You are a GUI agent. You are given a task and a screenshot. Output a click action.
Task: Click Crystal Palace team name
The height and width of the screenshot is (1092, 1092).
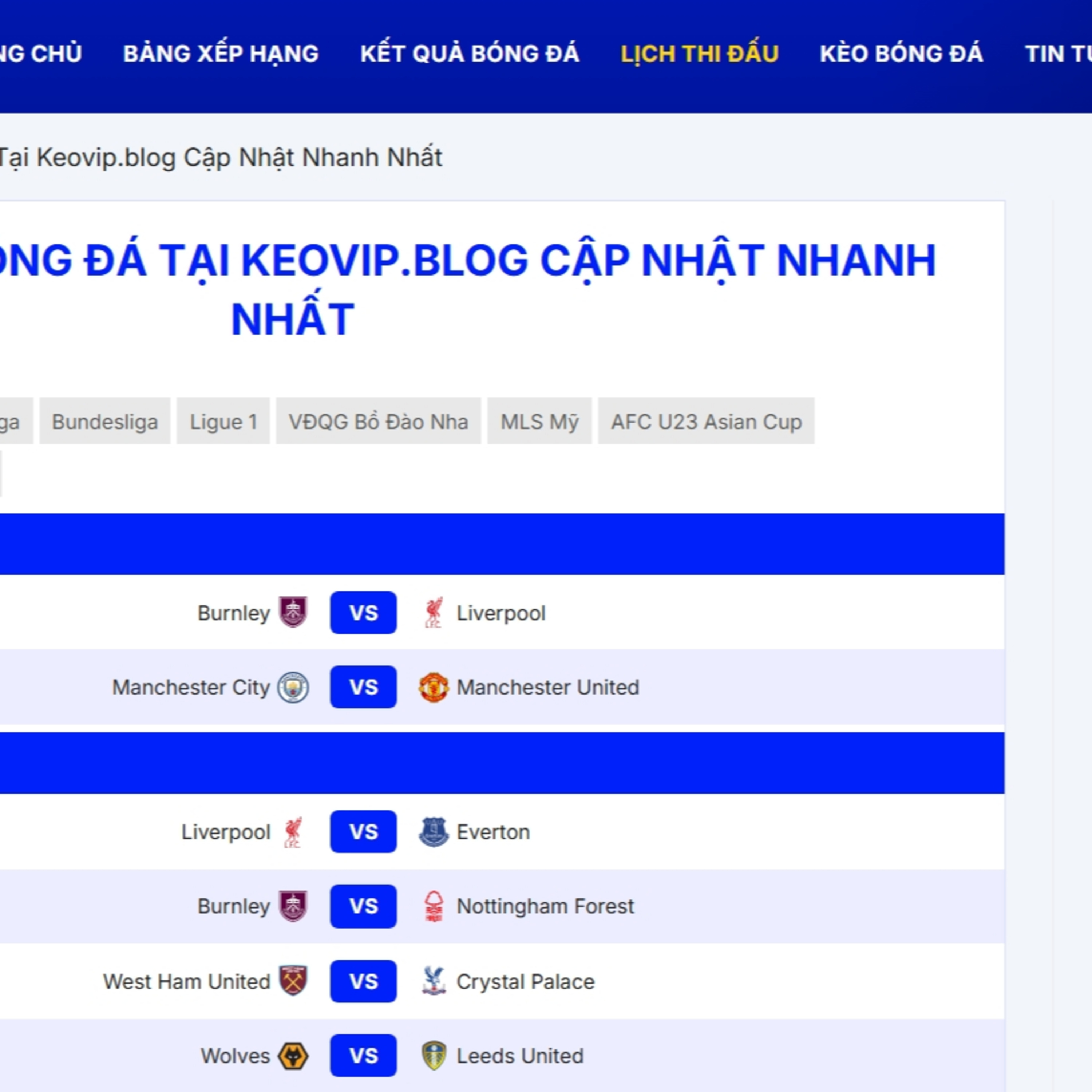point(525,982)
